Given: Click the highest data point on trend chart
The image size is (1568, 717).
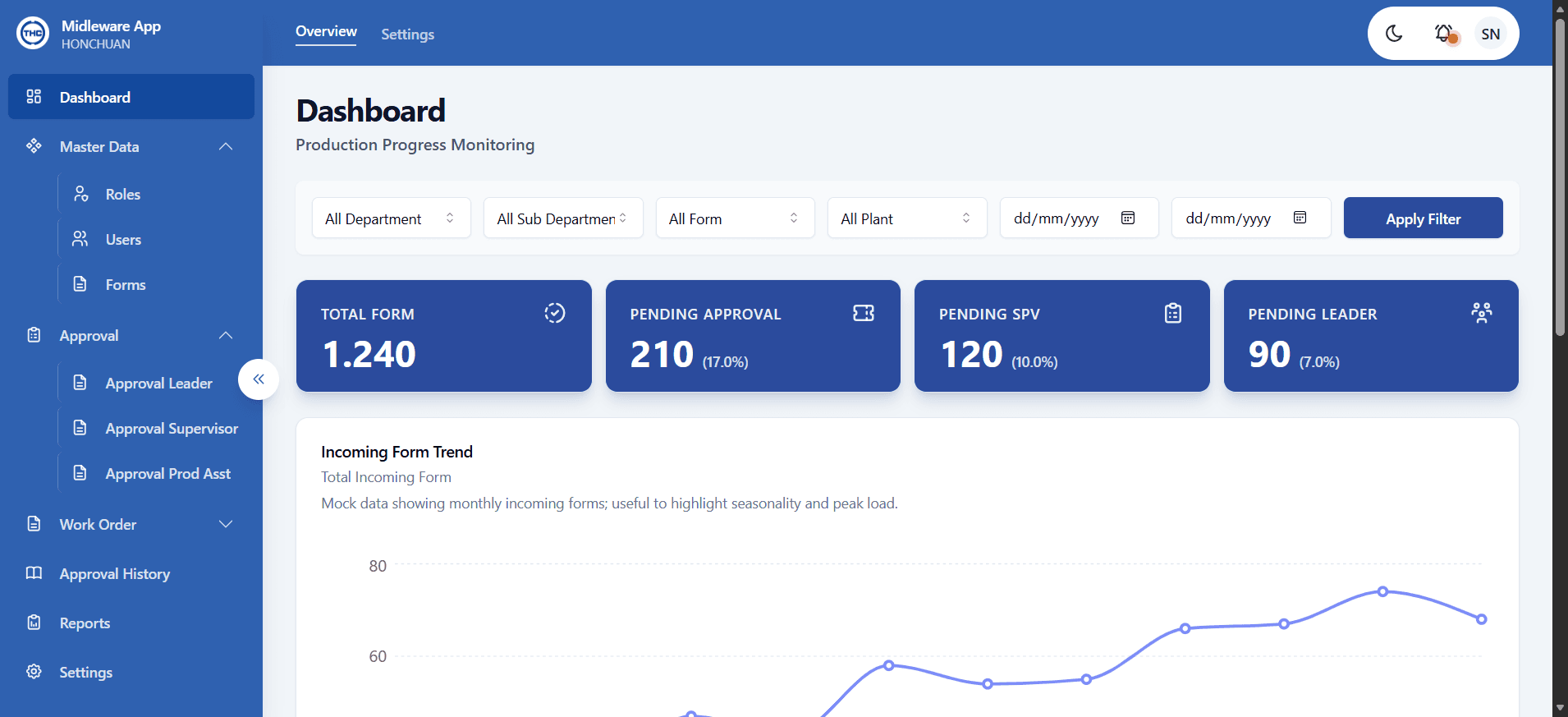Looking at the screenshot, I should click(1382, 591).
